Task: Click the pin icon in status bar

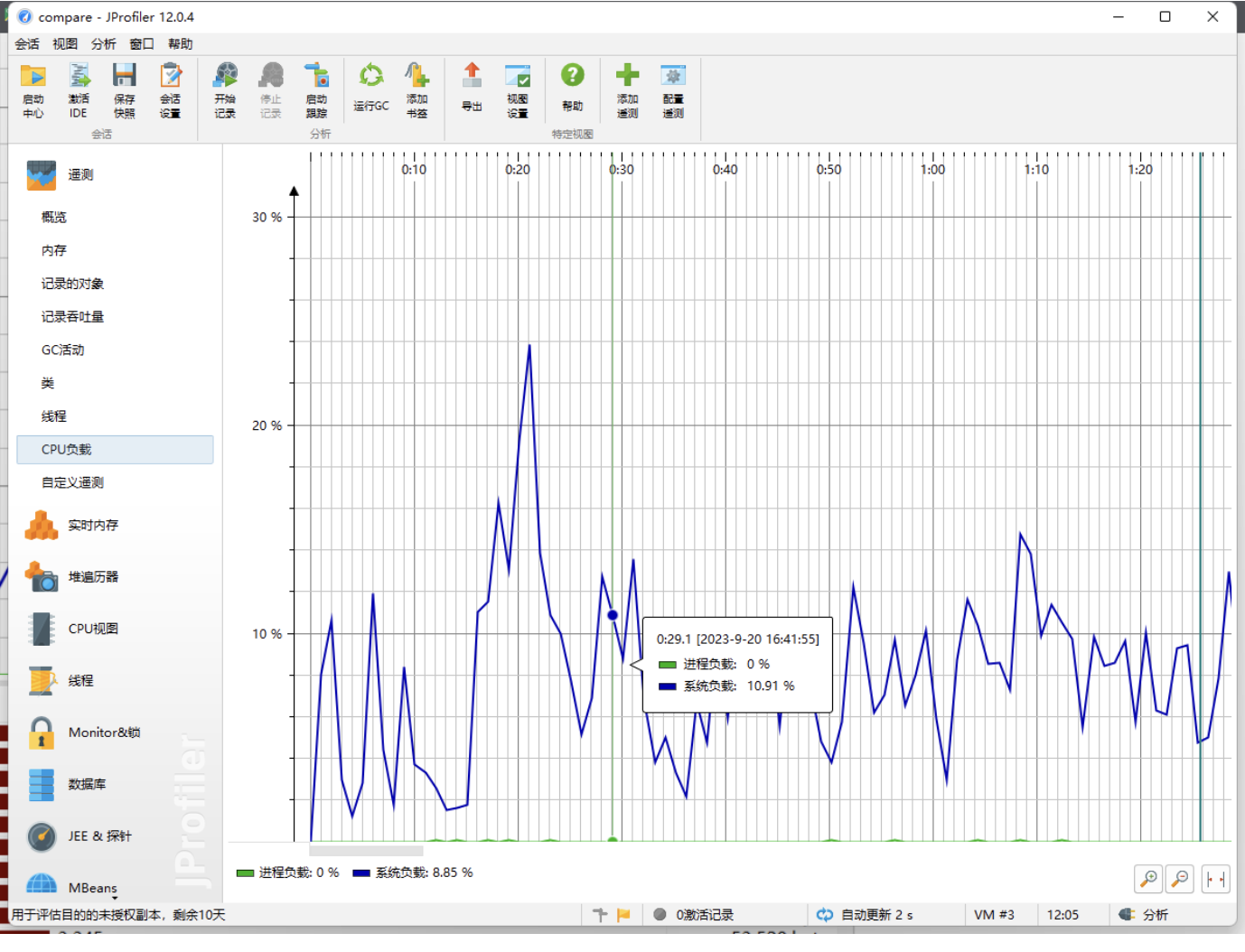Action: click(x=600, y=915)
